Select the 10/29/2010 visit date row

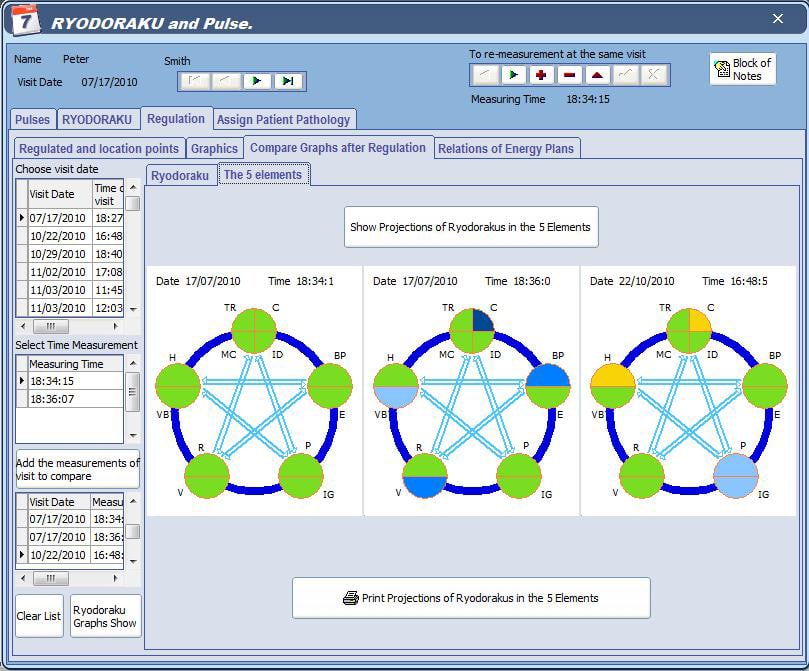pyautogui.click(x=58, y=254)
